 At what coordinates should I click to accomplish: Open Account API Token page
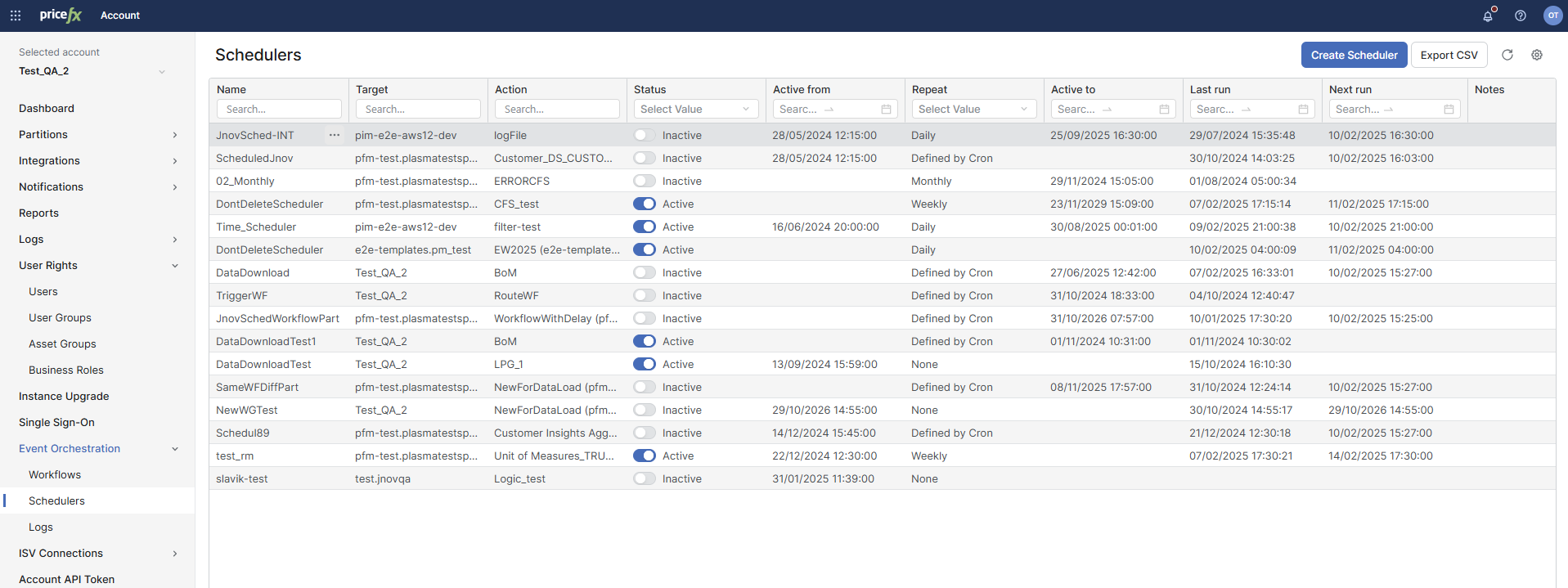66,579
